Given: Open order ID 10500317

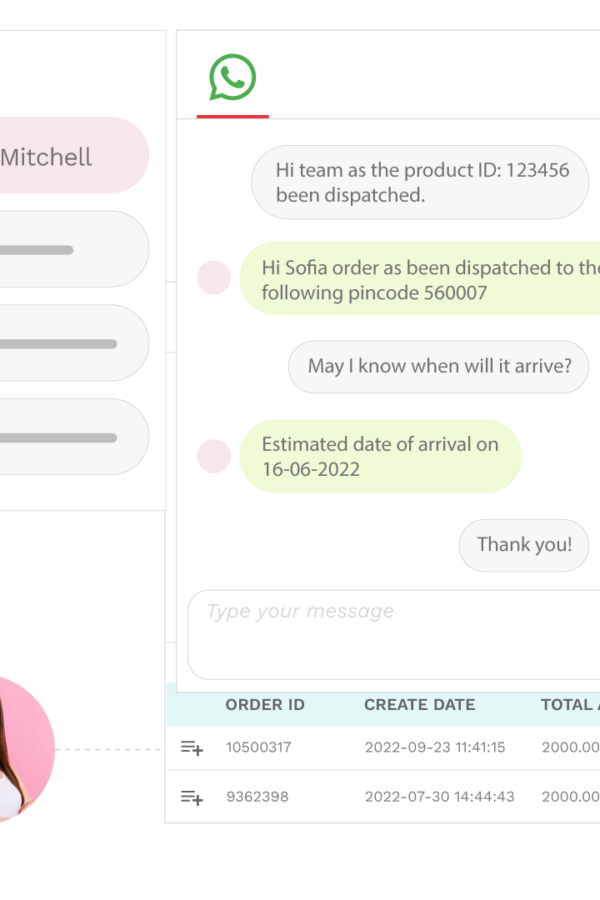Looking at the screenshot, I should point(258,747).
